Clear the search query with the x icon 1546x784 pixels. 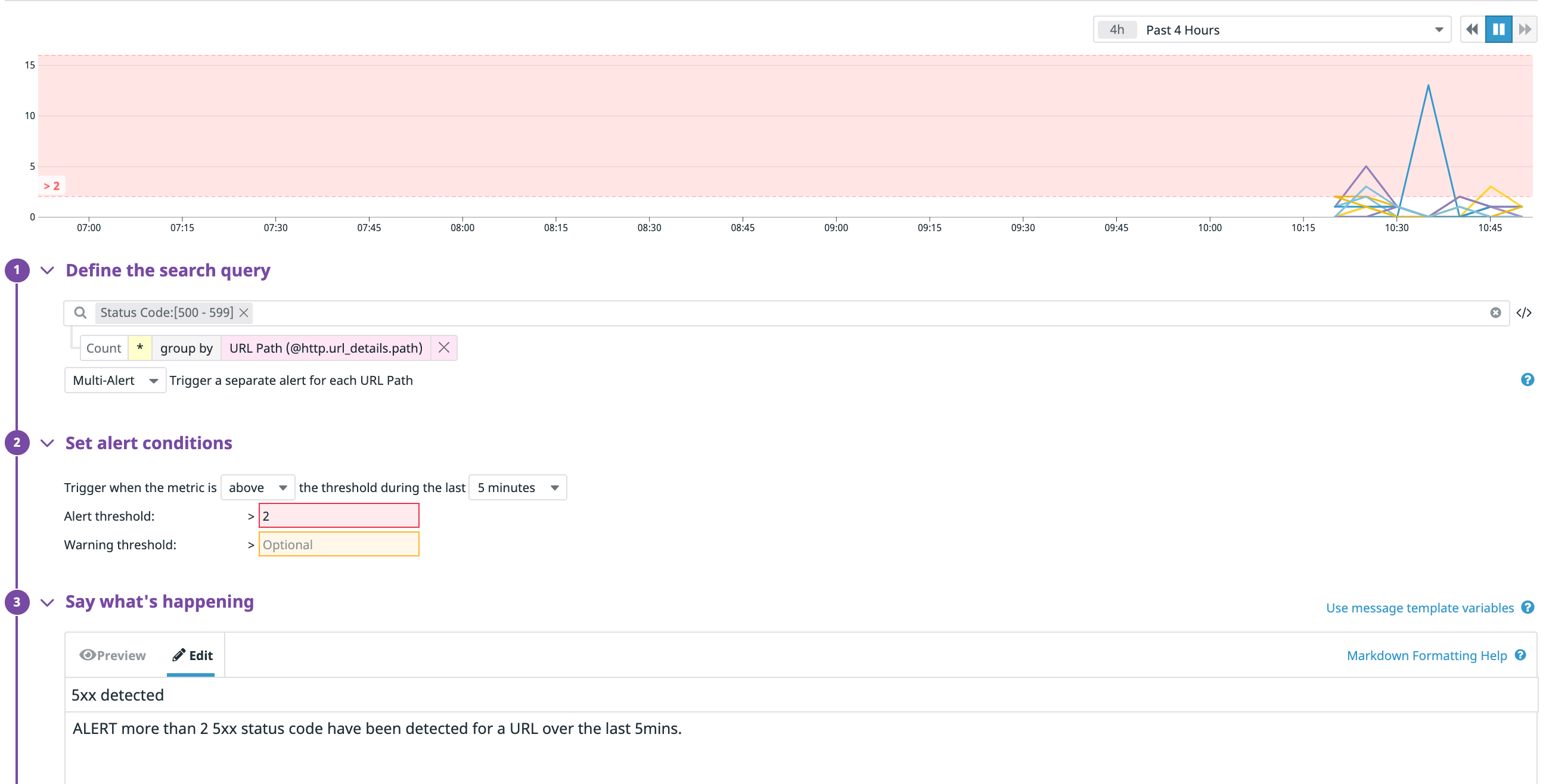[x=1495, y=313]
